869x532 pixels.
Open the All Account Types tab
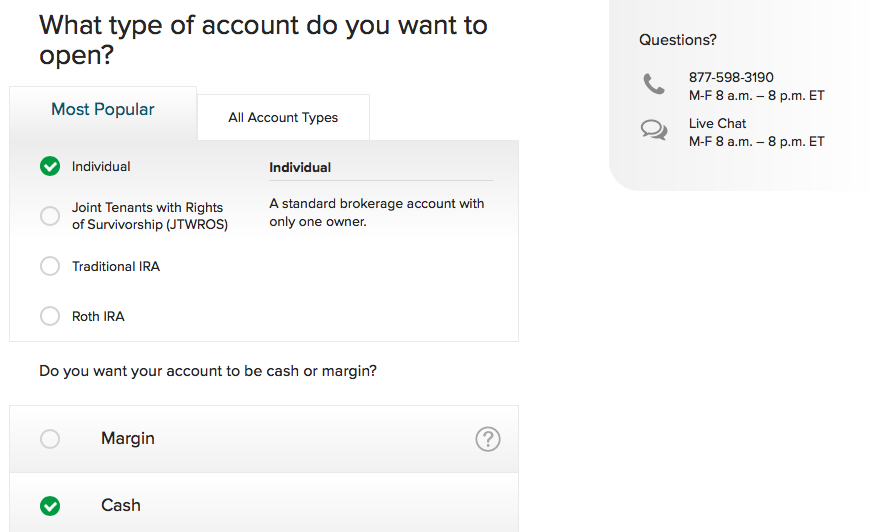(x=283, y=118)
